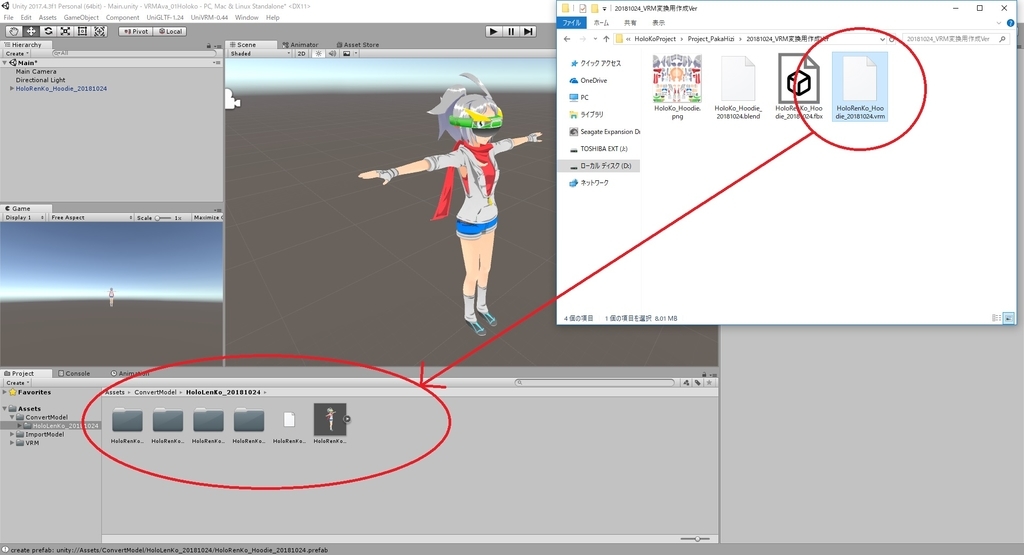The width and height of the screenshot is (1024, 555).
Task: Open the Window menu in Unity
Action: click(x=246, y=18)
